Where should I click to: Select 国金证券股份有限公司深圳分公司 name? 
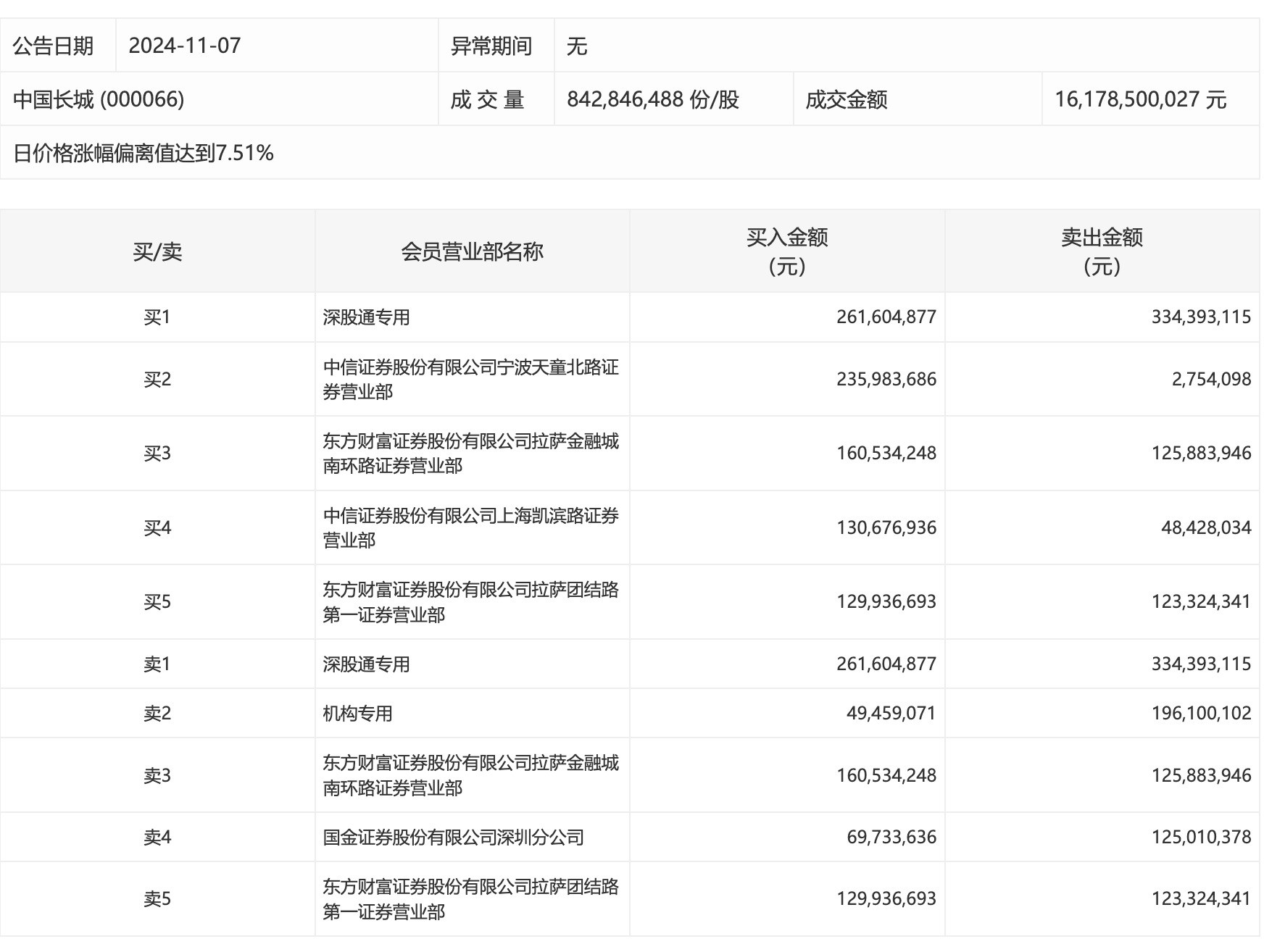click(454, 837)
